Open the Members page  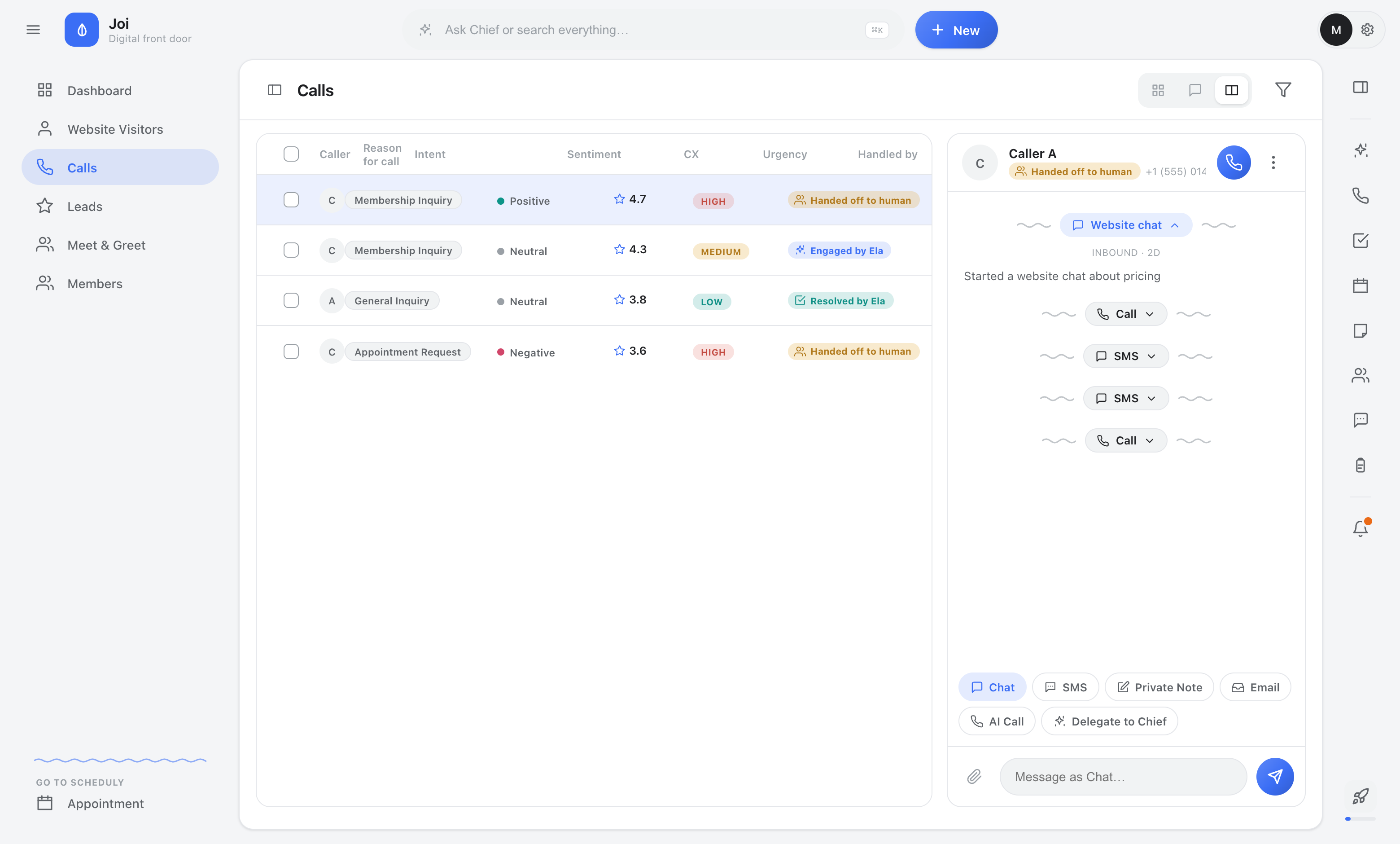pos(120,284)
